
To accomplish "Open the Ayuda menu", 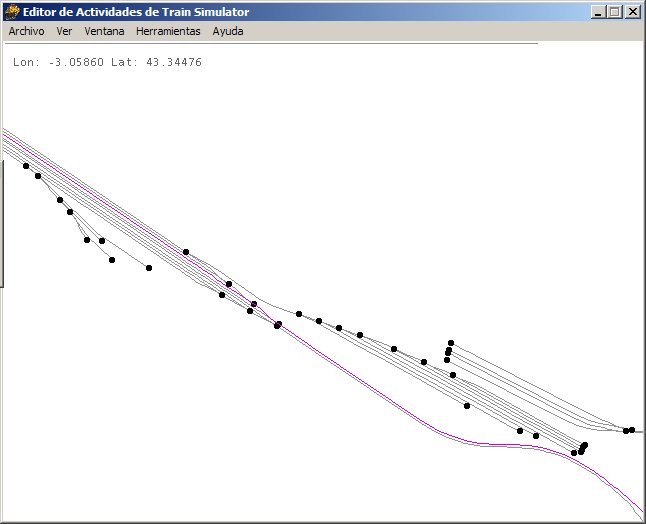I will (228, 31).
